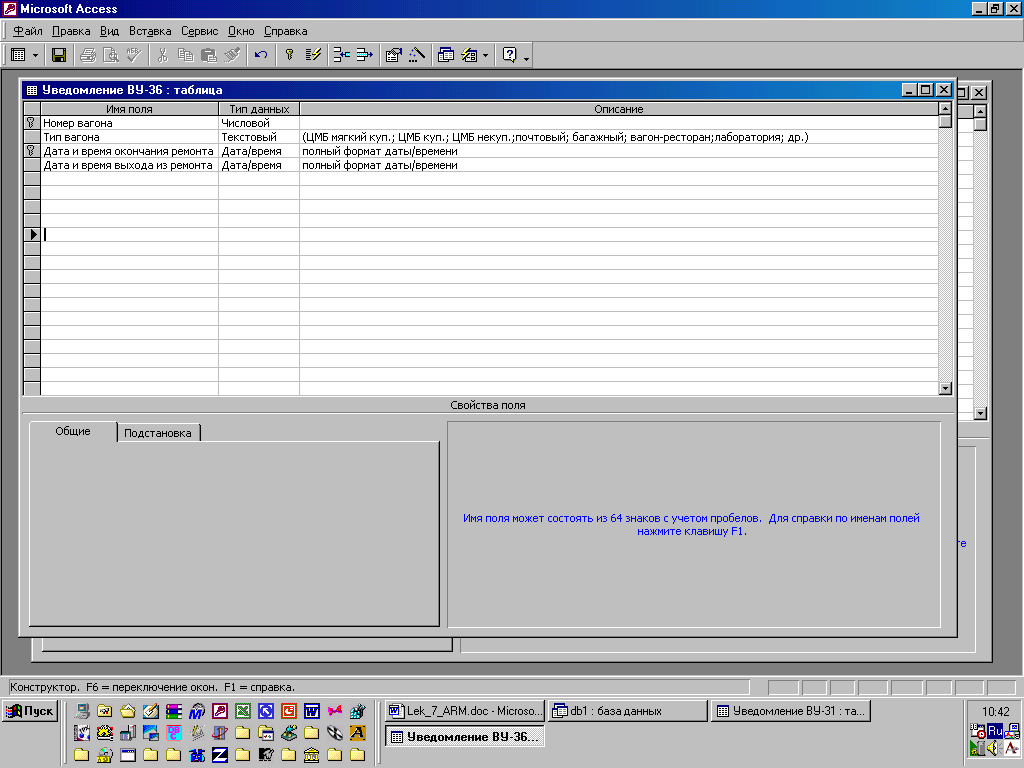The image size is (1024, 768).
Task: Toggle the Primary Key toolbar icon
Action: click(x=290, y=56)
